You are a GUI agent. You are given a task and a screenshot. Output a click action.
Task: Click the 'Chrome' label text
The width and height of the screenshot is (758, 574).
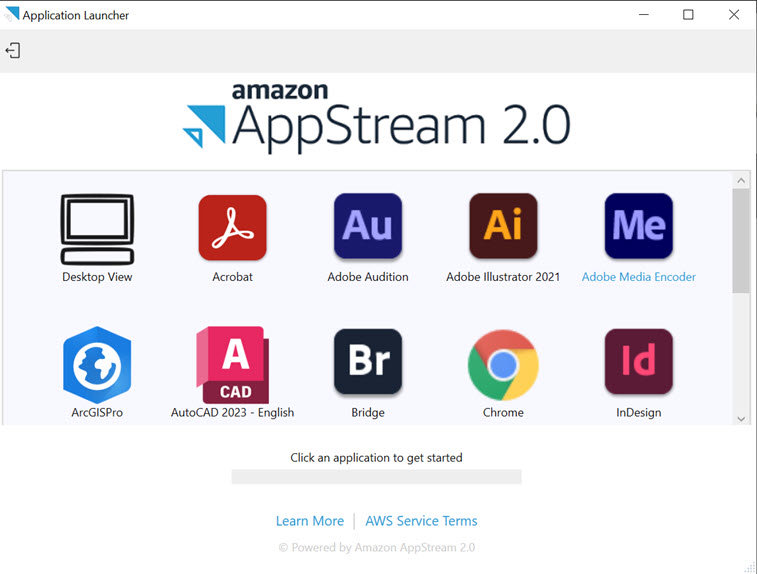(x=503, y=412)
